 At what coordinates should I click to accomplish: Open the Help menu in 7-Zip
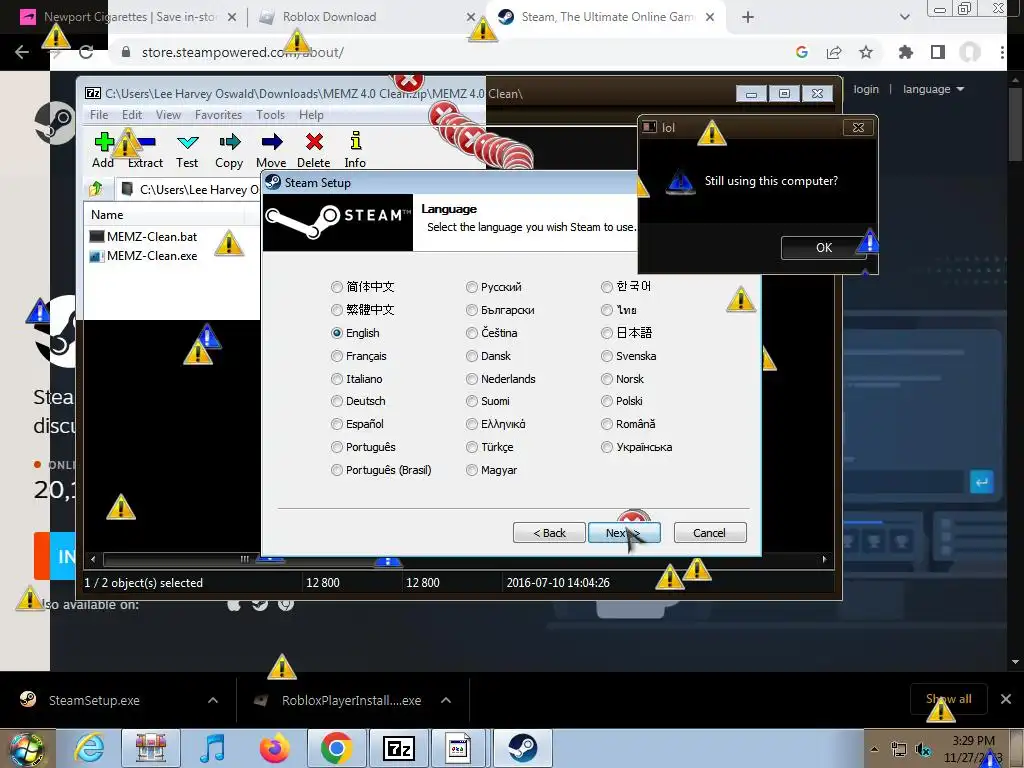tap(312, 115)
